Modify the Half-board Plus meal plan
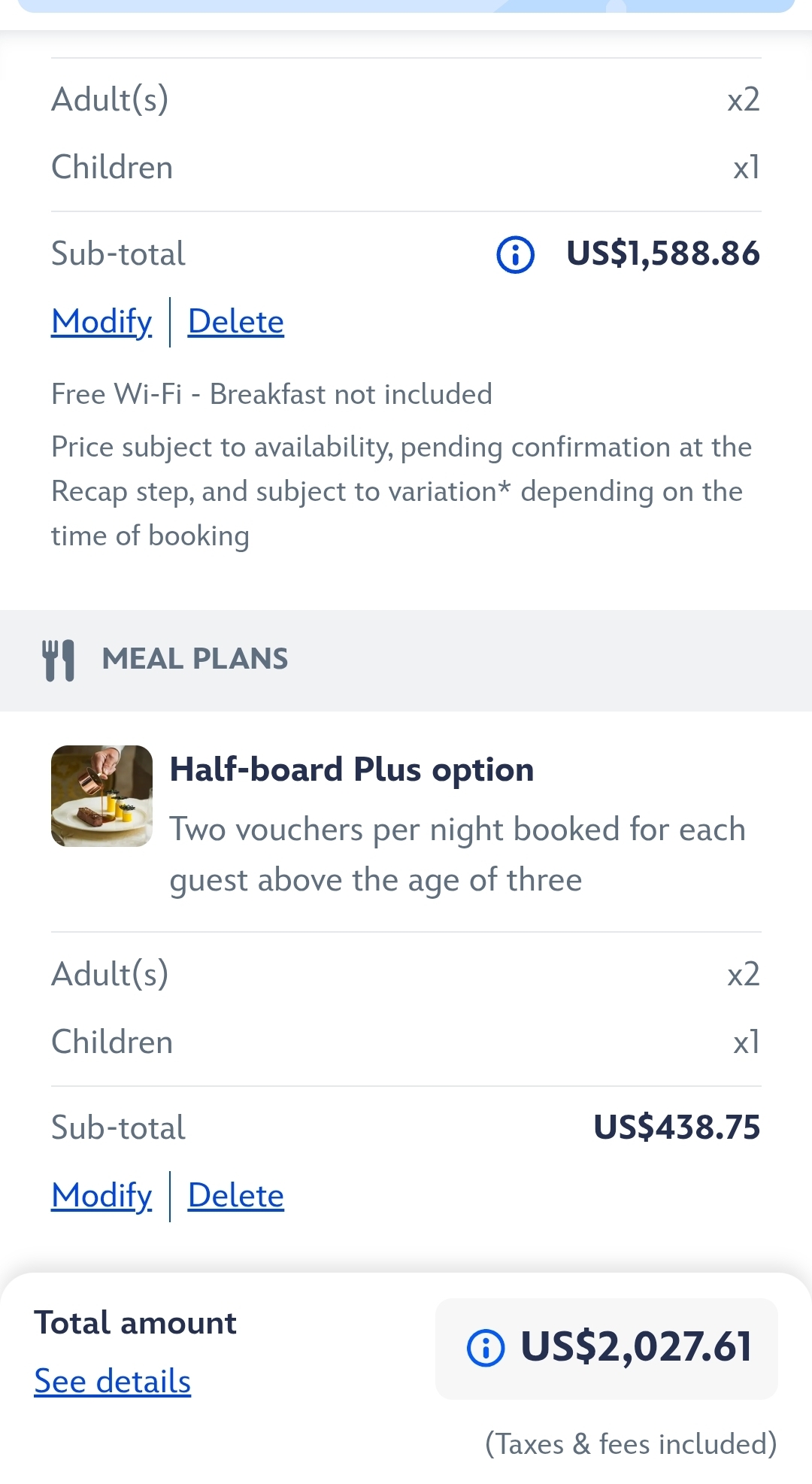 pyautogui.click(x=101, y=1196)
